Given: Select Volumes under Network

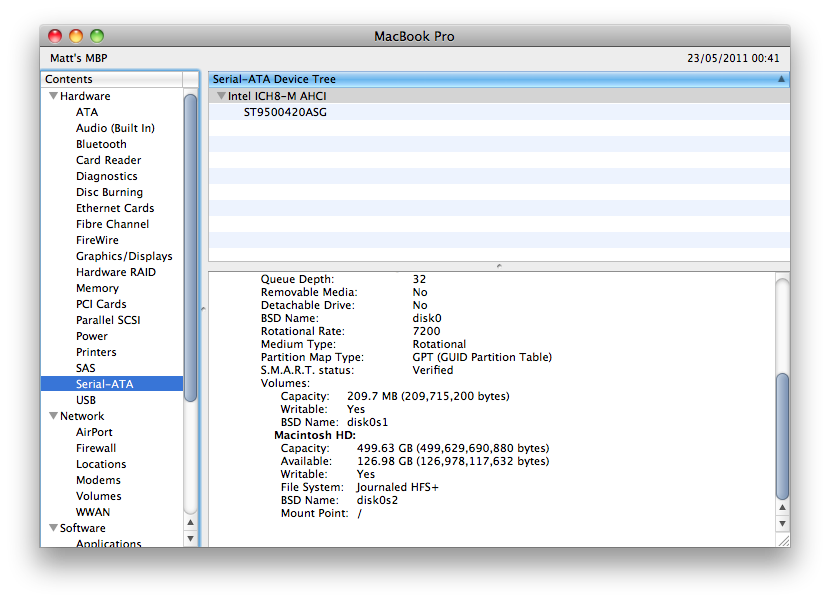Looking at the screenshot, I should click(x=98, y=496).
